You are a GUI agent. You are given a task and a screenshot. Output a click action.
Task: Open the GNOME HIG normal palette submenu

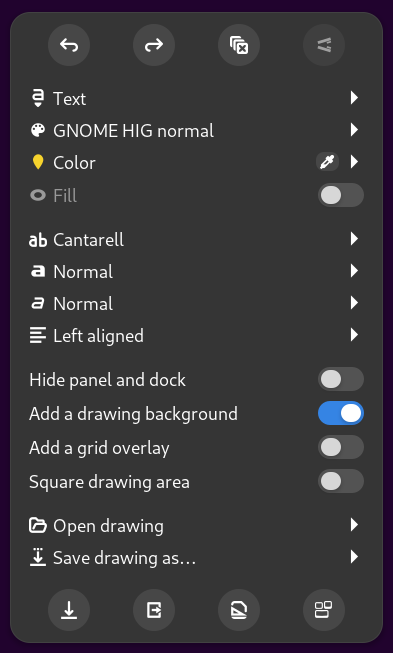(x=196, y=130)
